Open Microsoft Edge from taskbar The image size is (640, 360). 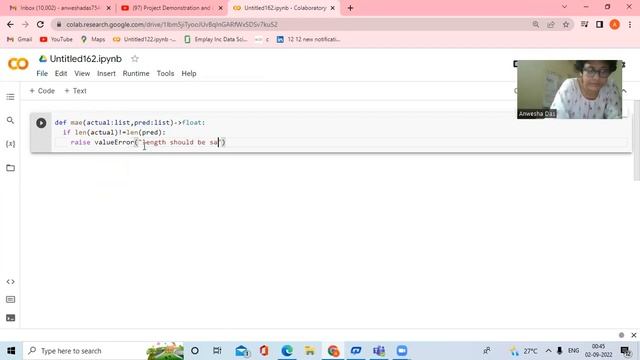click(x=287, y=351)
